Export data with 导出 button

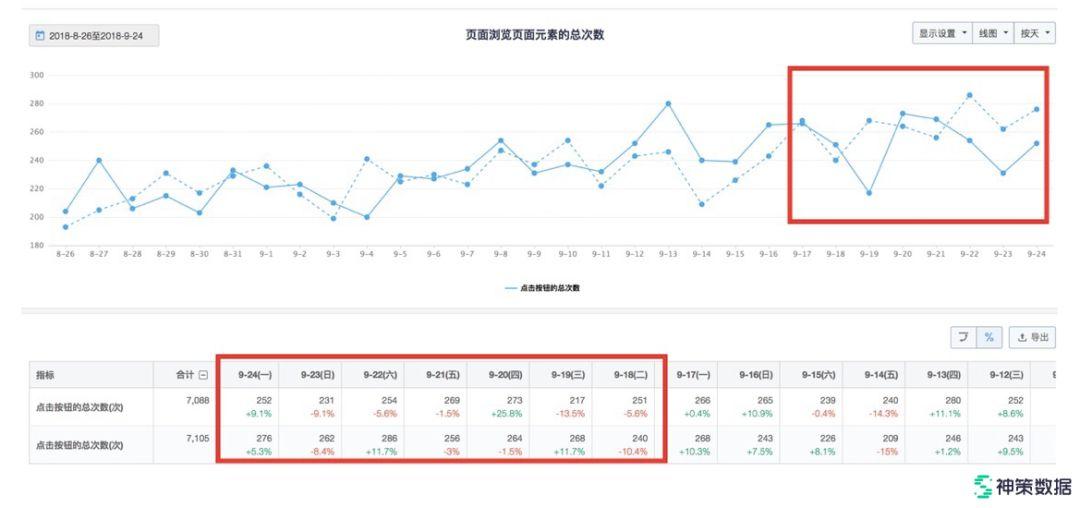pos(1032,338)
